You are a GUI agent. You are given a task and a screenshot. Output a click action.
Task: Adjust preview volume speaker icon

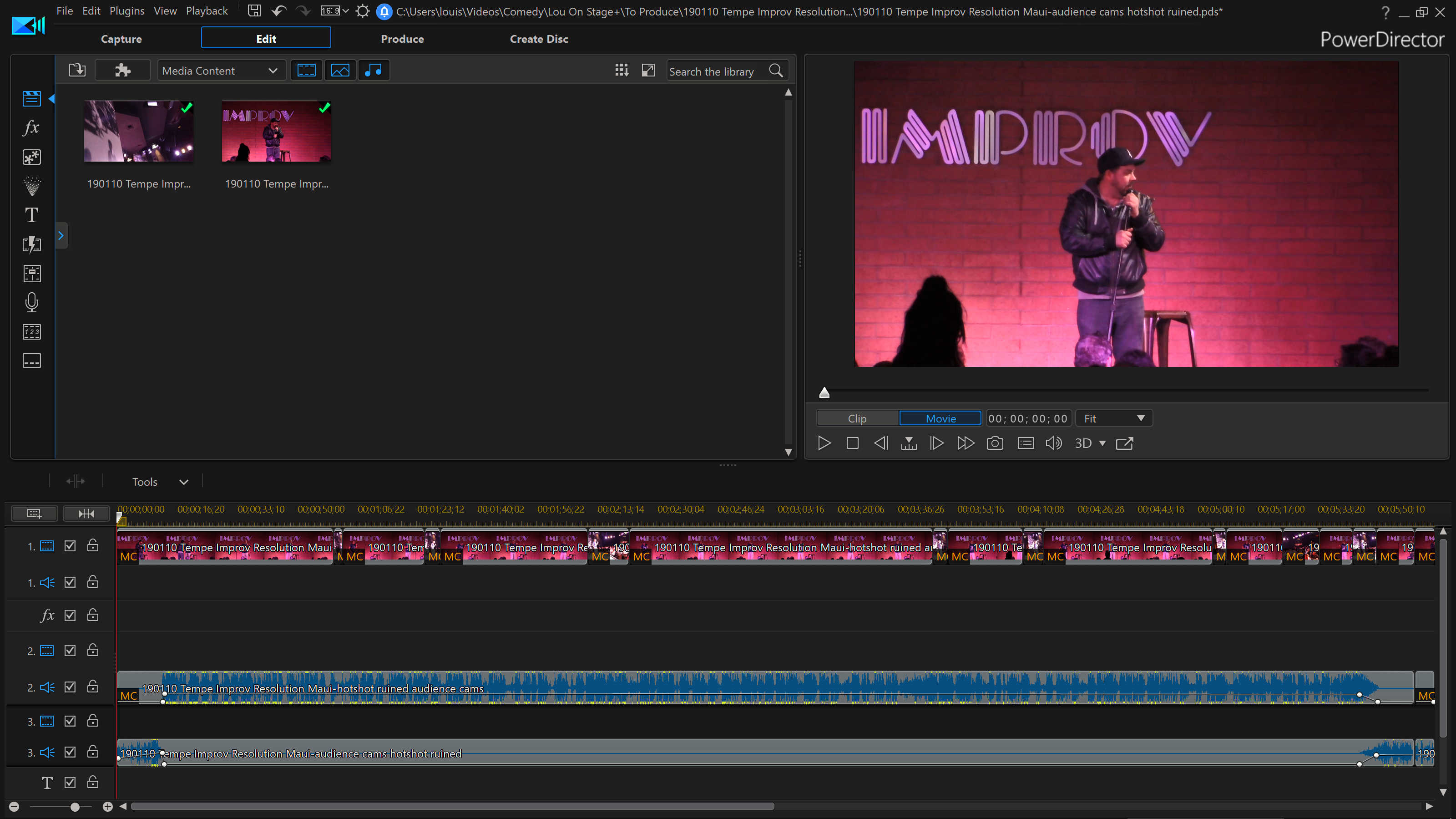[1054, 443]
